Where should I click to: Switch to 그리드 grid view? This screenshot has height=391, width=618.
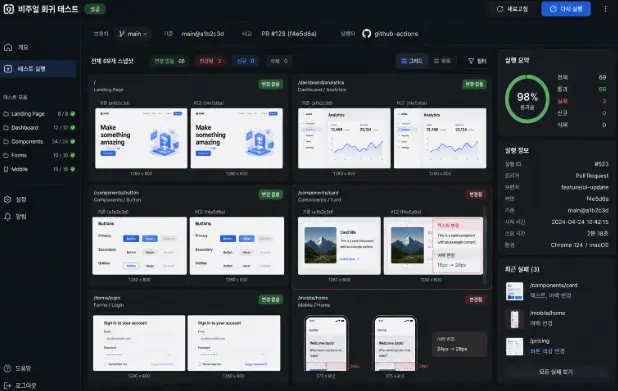point(411,61)
